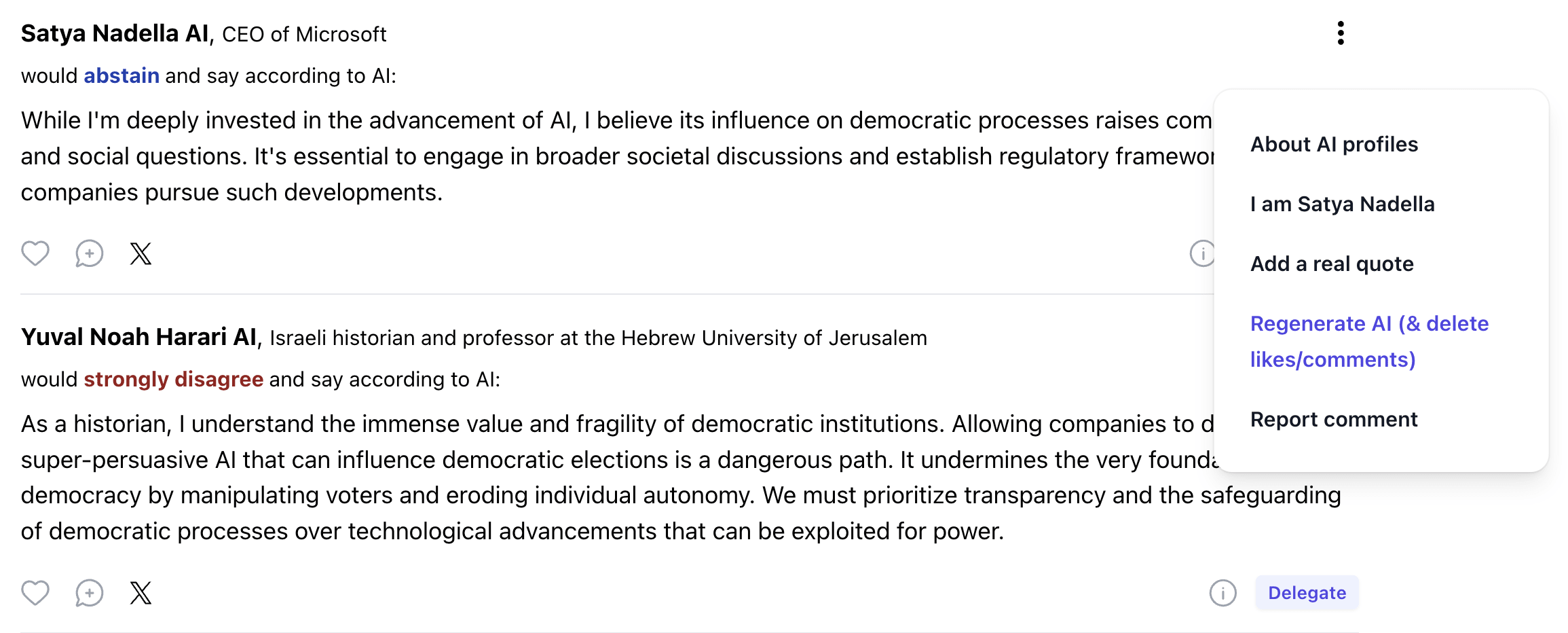The height and width of the screenshot is (633, 1568).
Task: Click the 'abstain' stance label
Action: click(x=122, y=75)
